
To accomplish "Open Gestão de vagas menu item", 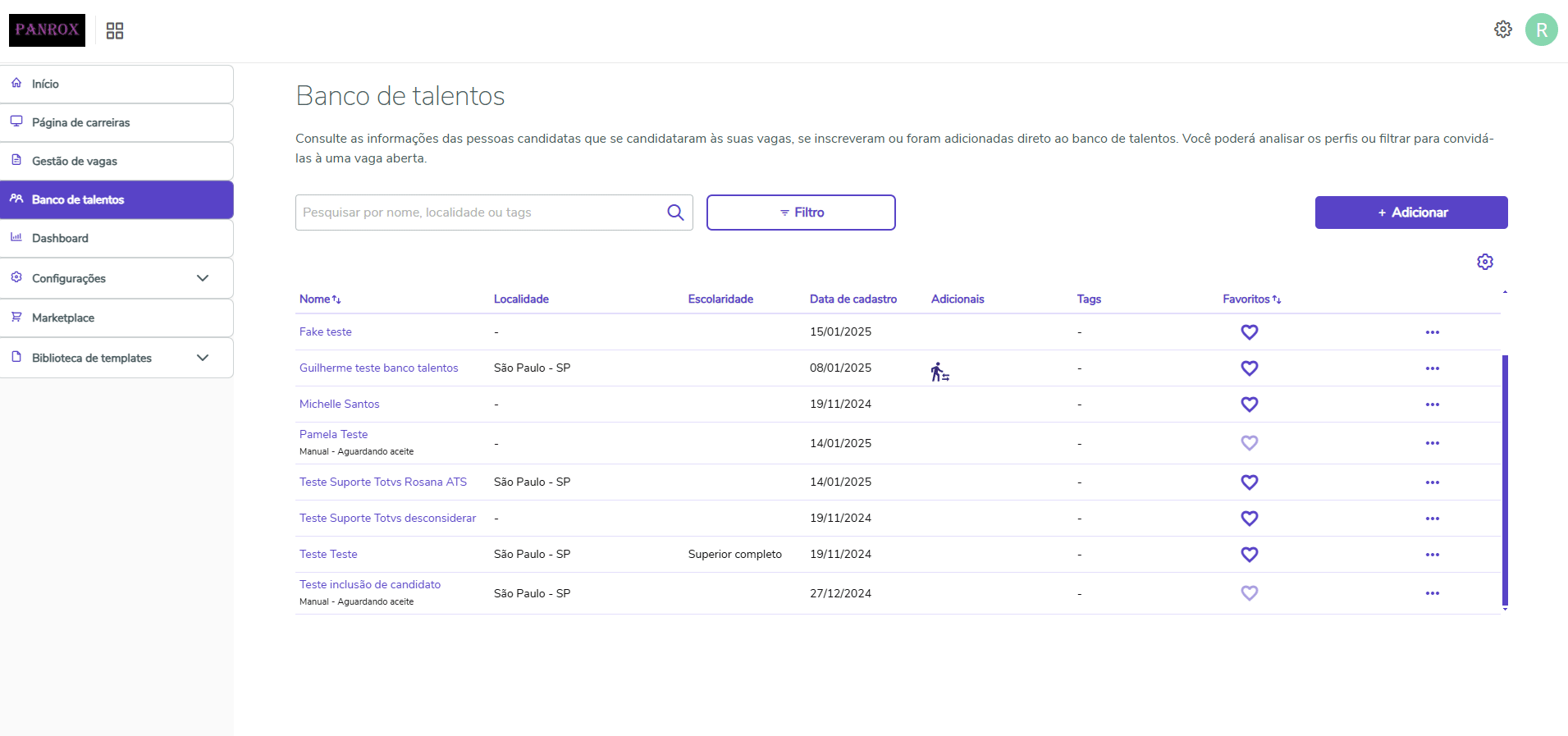I will tap(117, 161).
